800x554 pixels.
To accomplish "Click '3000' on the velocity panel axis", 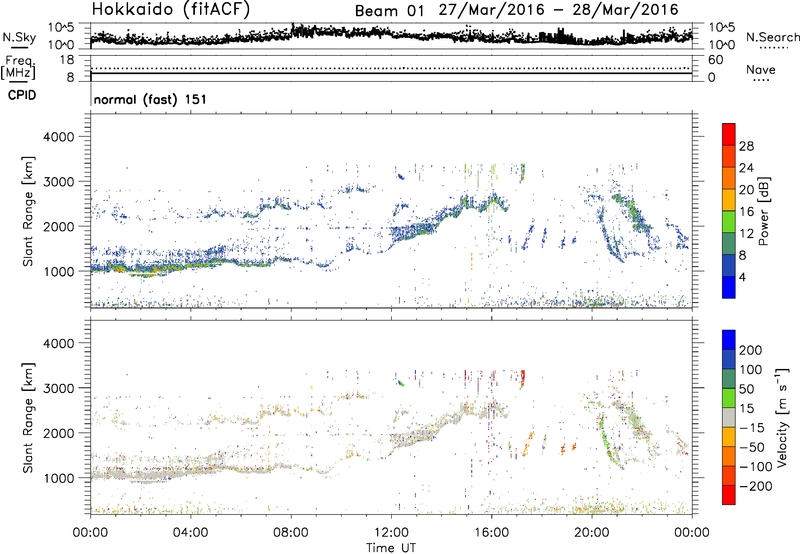I will pyautogui.click(x=58, y=388).
